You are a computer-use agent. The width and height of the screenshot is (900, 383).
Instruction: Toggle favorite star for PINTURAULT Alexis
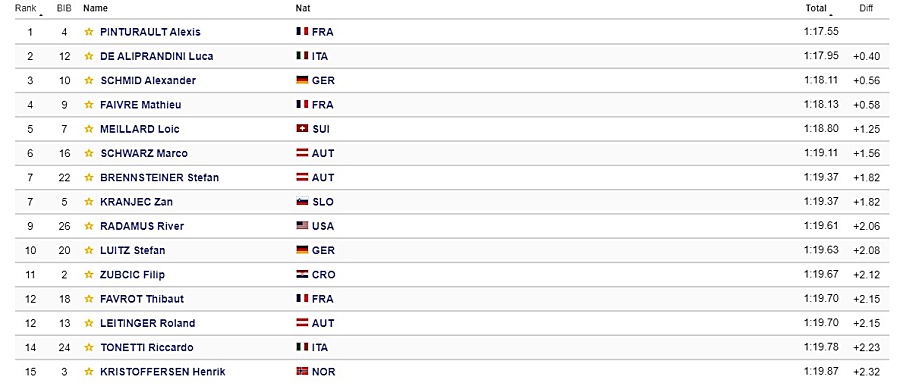(x=88, y=32)
